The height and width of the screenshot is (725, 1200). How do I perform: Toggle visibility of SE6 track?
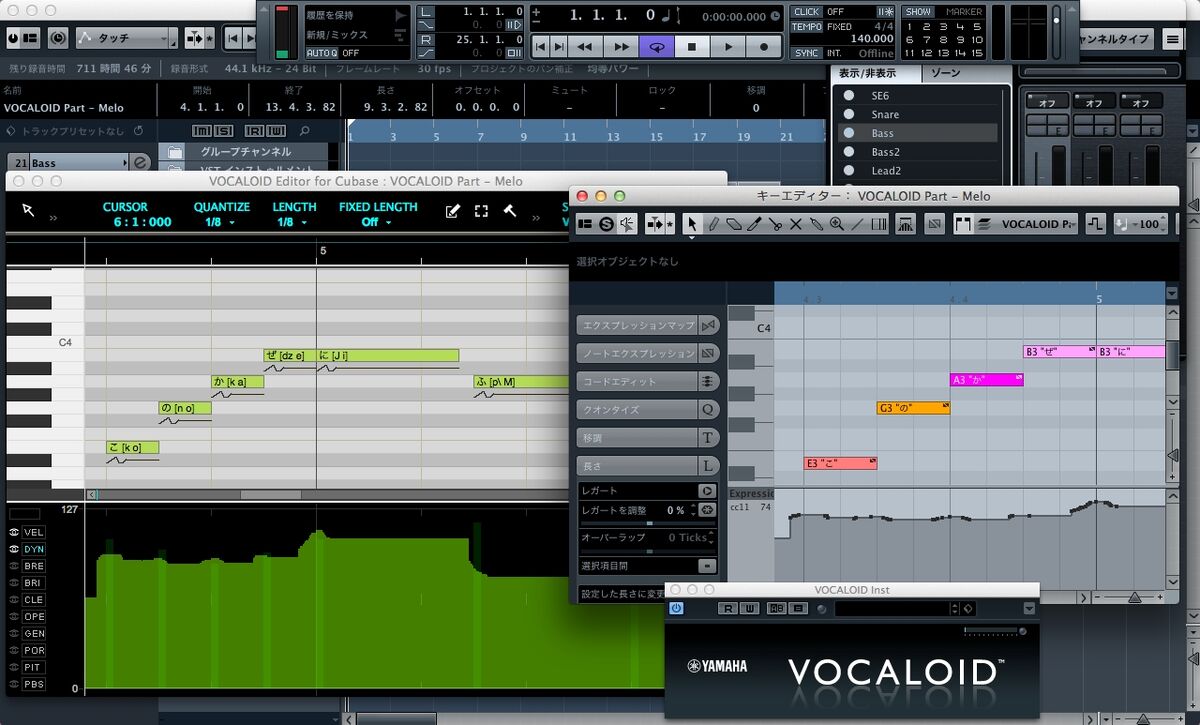pos(849,96)
